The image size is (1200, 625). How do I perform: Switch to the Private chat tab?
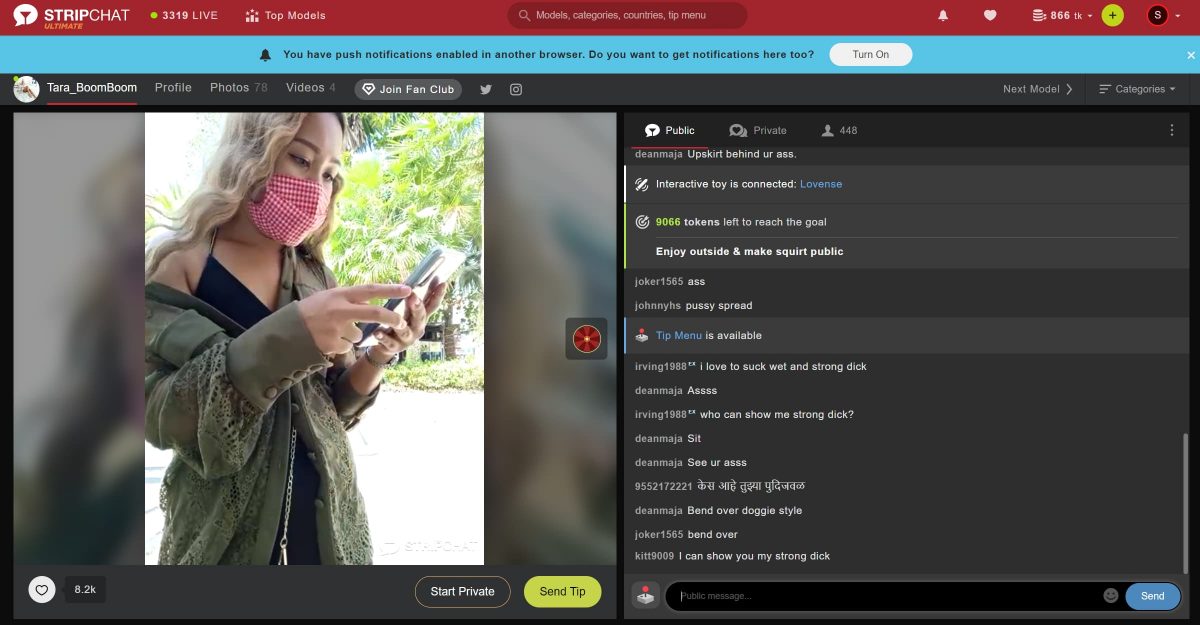tap(758, 130)
